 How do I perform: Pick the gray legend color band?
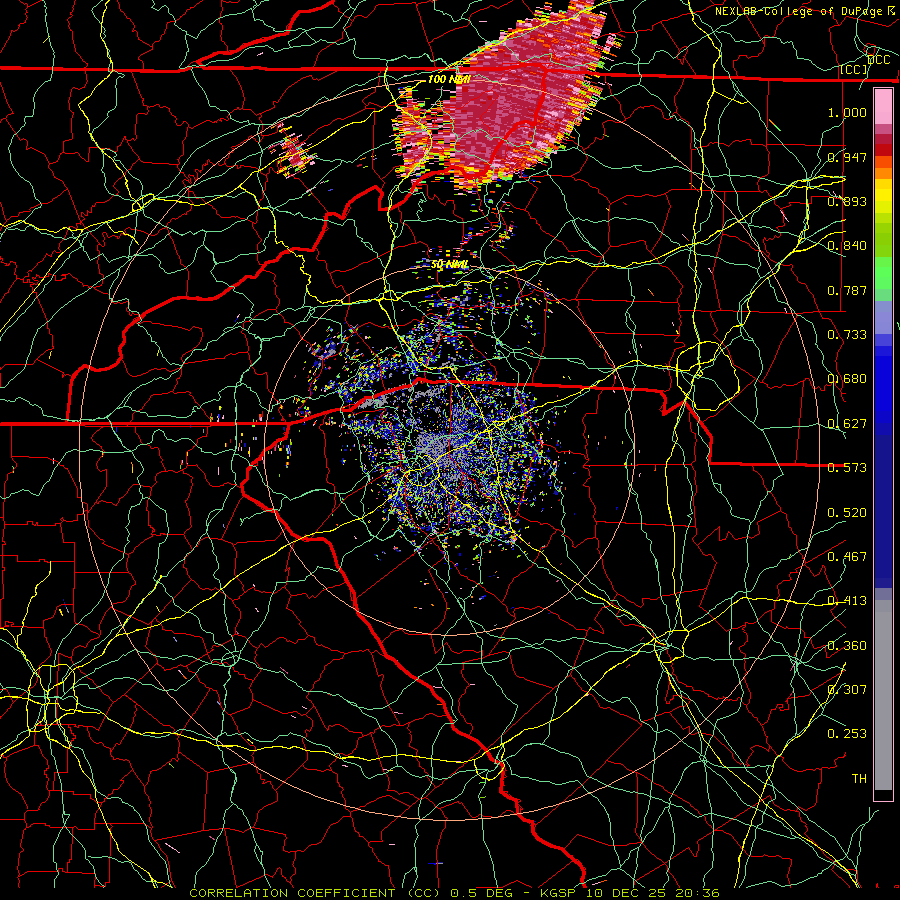883,695
